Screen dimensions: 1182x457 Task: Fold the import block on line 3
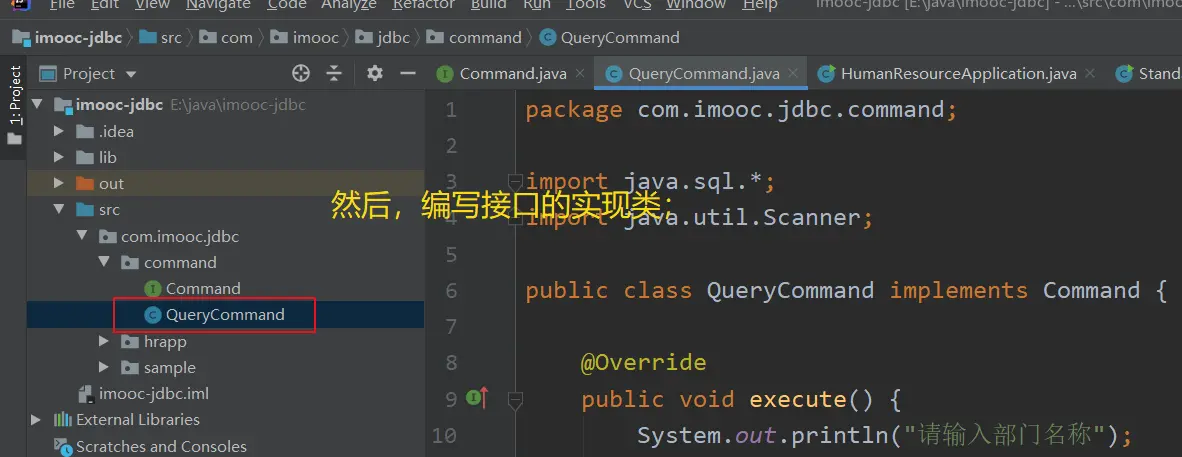[x=516, y=181]
